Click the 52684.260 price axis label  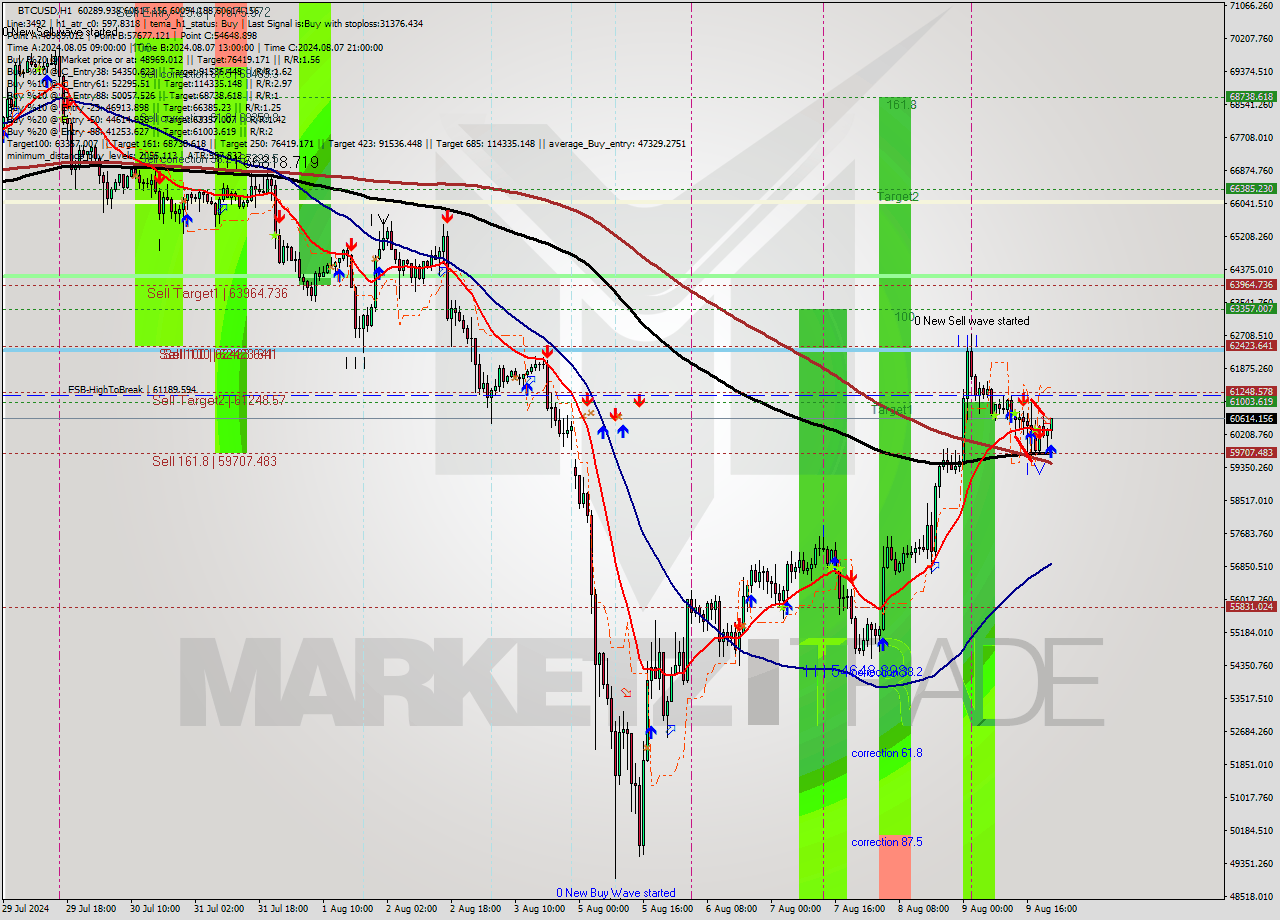[1251, 732]
